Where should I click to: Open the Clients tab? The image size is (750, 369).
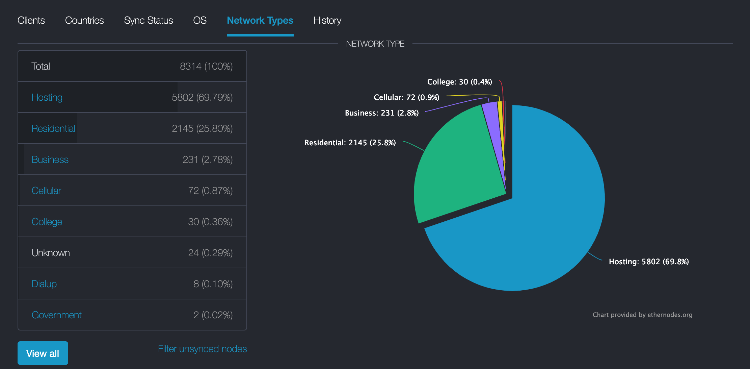point(31,21)
